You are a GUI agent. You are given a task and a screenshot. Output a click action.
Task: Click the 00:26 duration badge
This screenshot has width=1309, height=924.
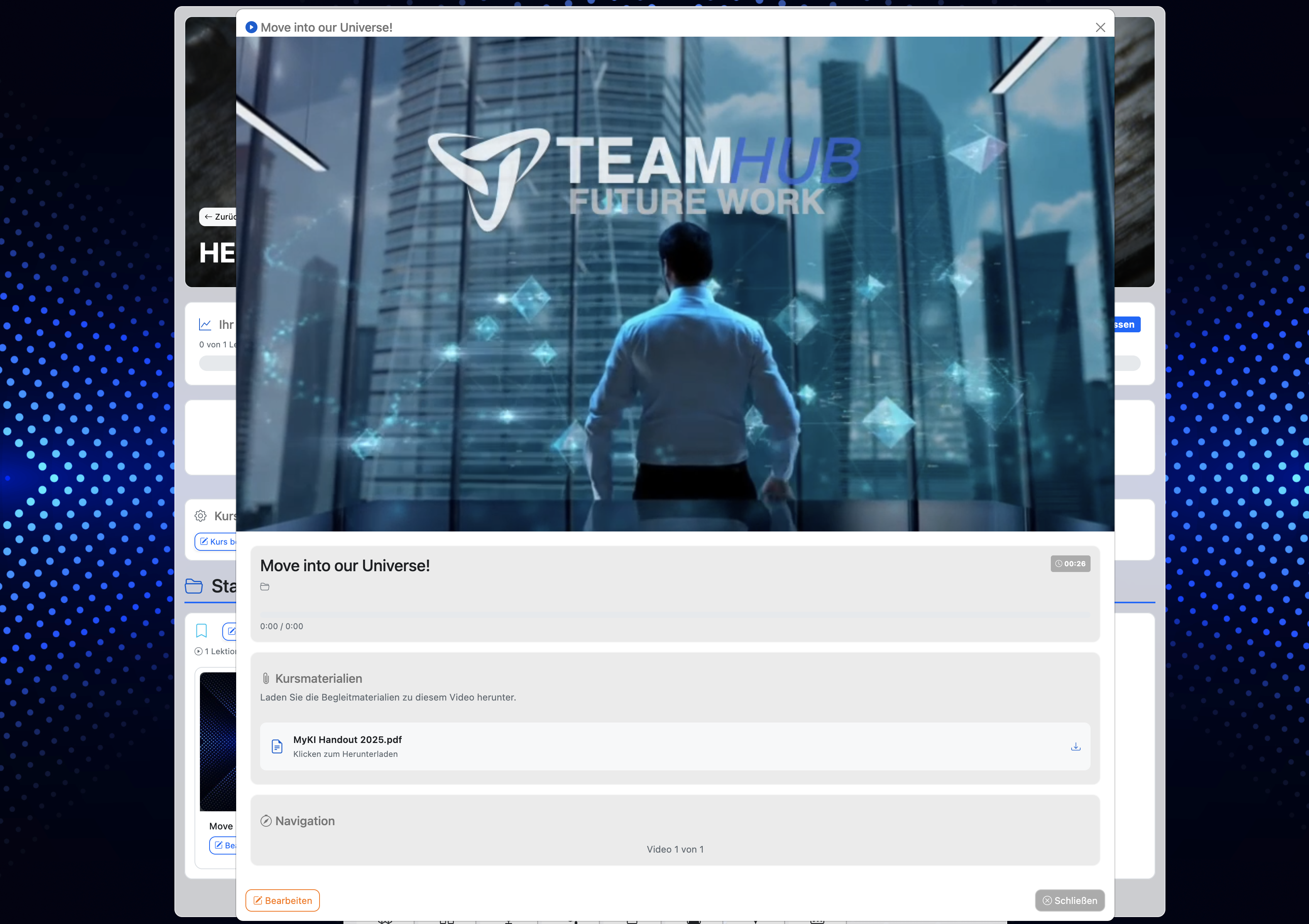1070,564
